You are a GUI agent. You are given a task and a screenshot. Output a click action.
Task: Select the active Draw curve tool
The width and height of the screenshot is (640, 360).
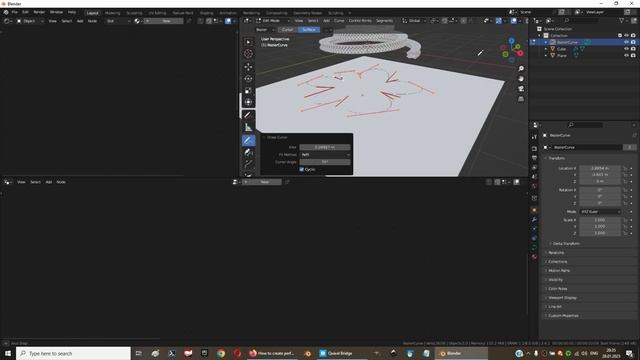point(248,140)
